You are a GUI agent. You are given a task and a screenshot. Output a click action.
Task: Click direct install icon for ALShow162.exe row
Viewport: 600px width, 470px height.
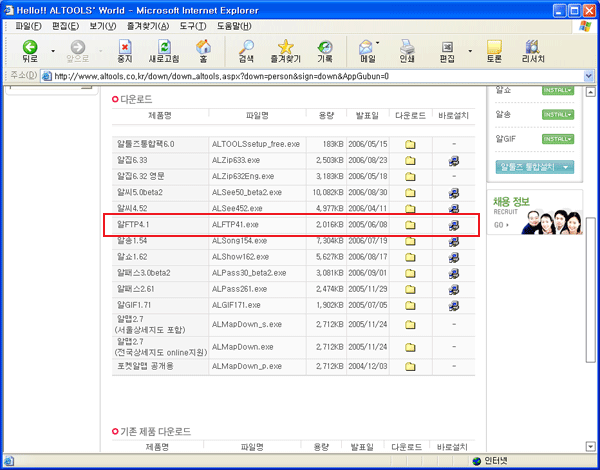pos(454,257)
